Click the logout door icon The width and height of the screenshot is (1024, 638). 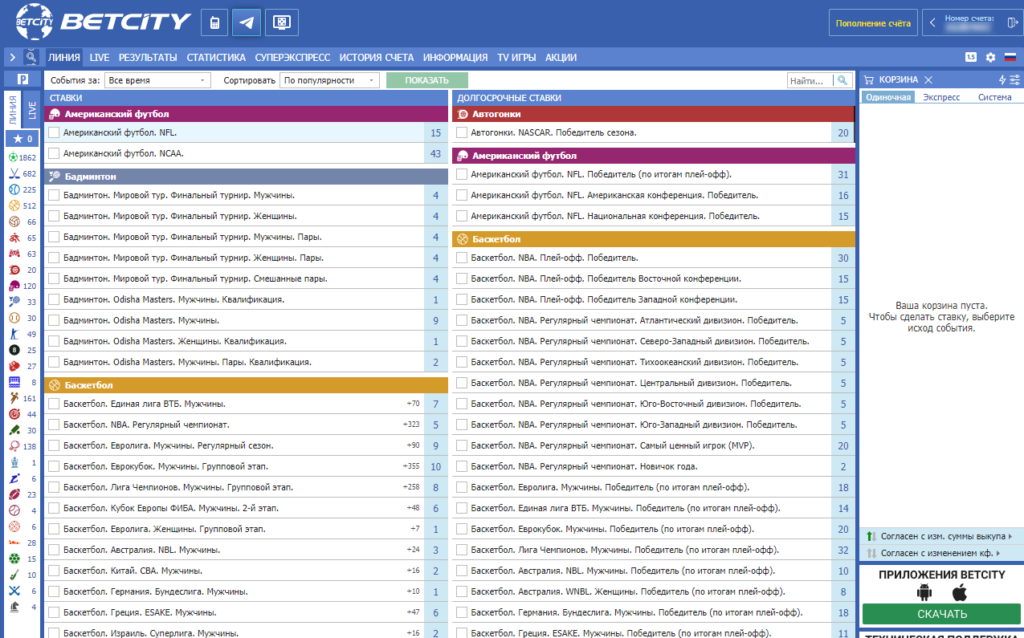pos(1012,22)
